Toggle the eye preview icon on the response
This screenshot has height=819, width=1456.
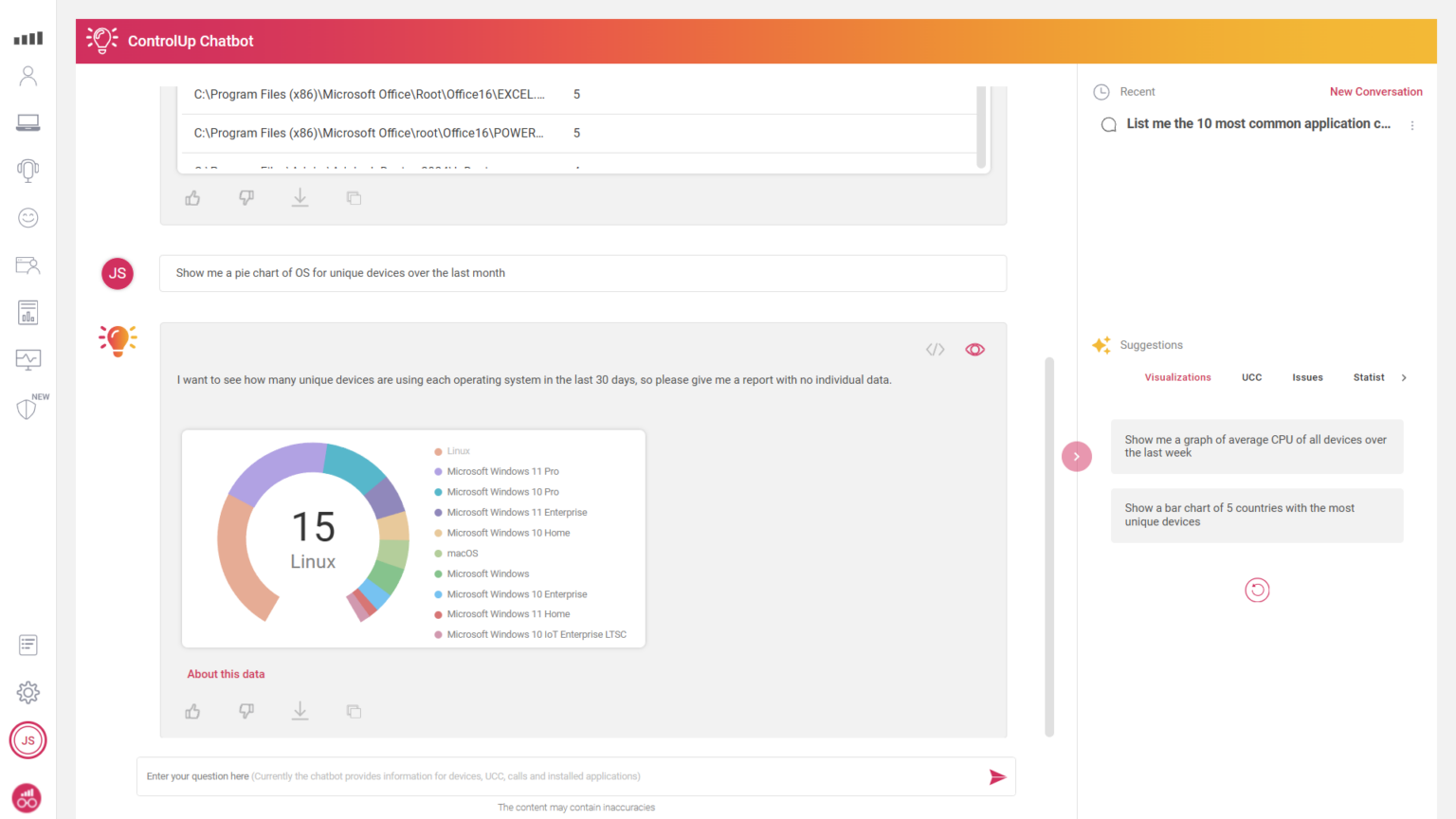[x=974, y=349]
